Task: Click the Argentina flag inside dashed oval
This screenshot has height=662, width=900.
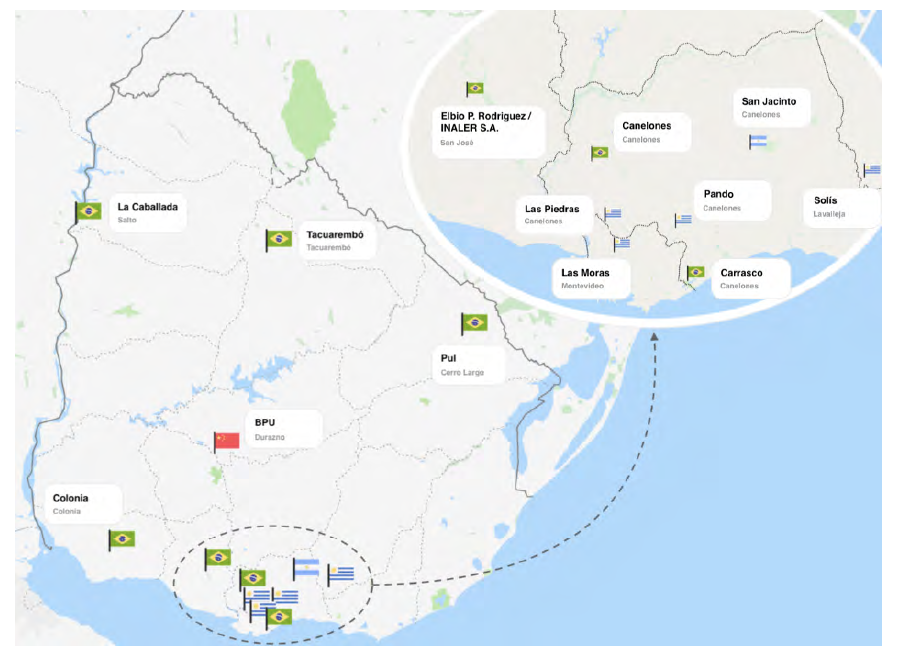Action: click(x=306, y=568)
